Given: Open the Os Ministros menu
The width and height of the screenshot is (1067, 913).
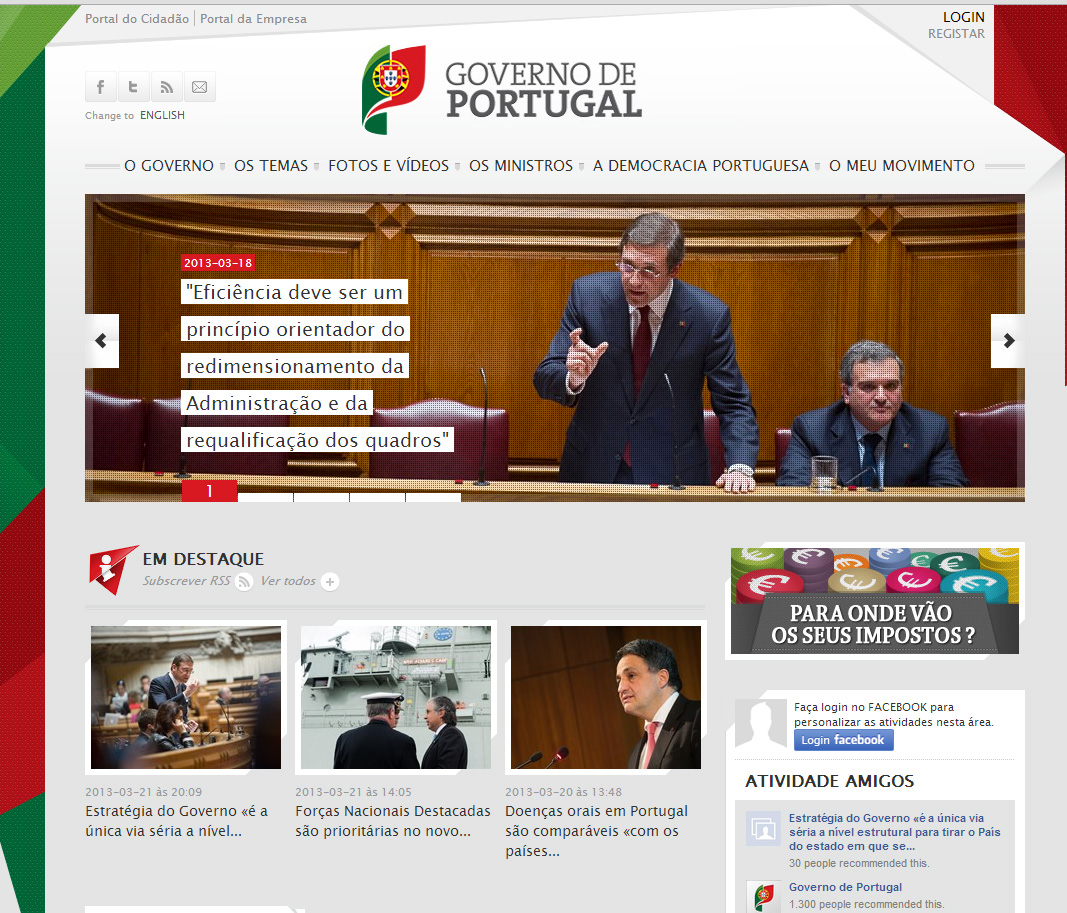Looking at the screenshot, I should 521,166.
